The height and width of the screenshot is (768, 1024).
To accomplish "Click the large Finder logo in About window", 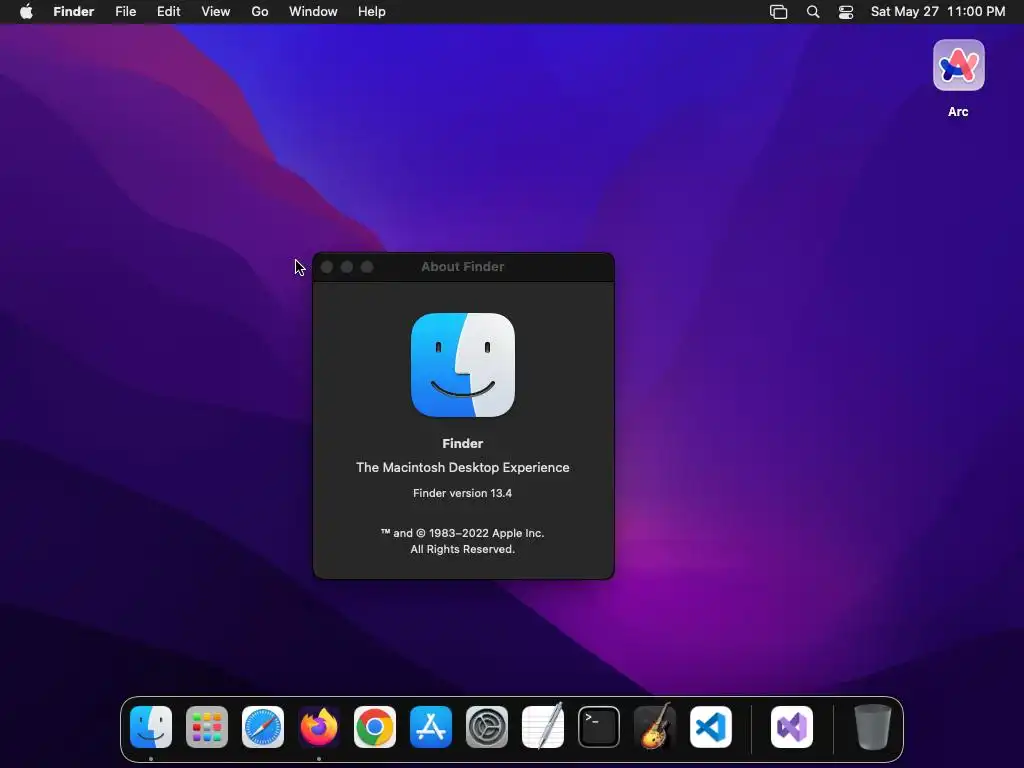I will [x=463, y=365].
